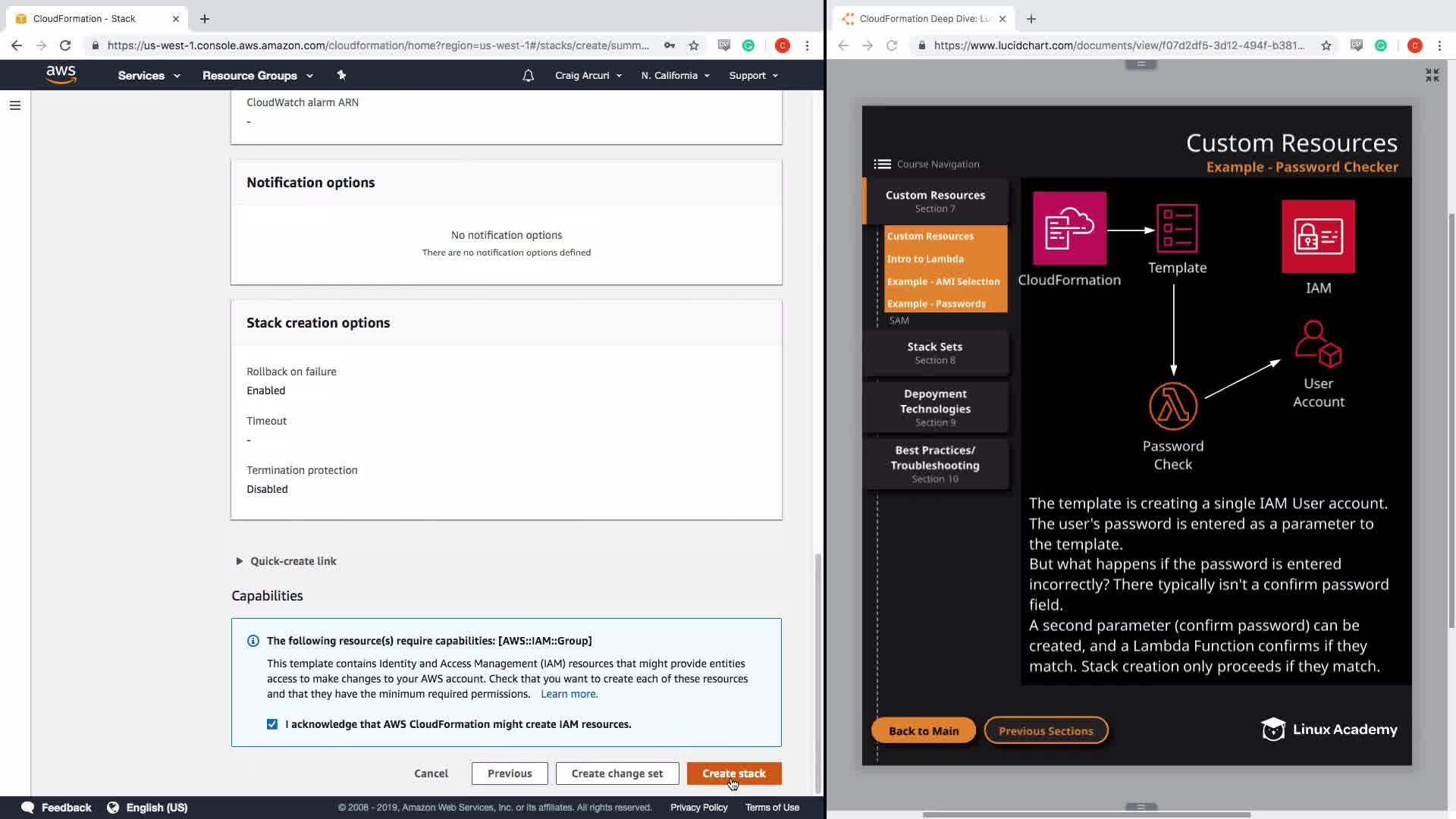Exit fullscreen in the Lucidchart viewer
Viewport: 1456px width, 819px height.
coord(1432,75)
